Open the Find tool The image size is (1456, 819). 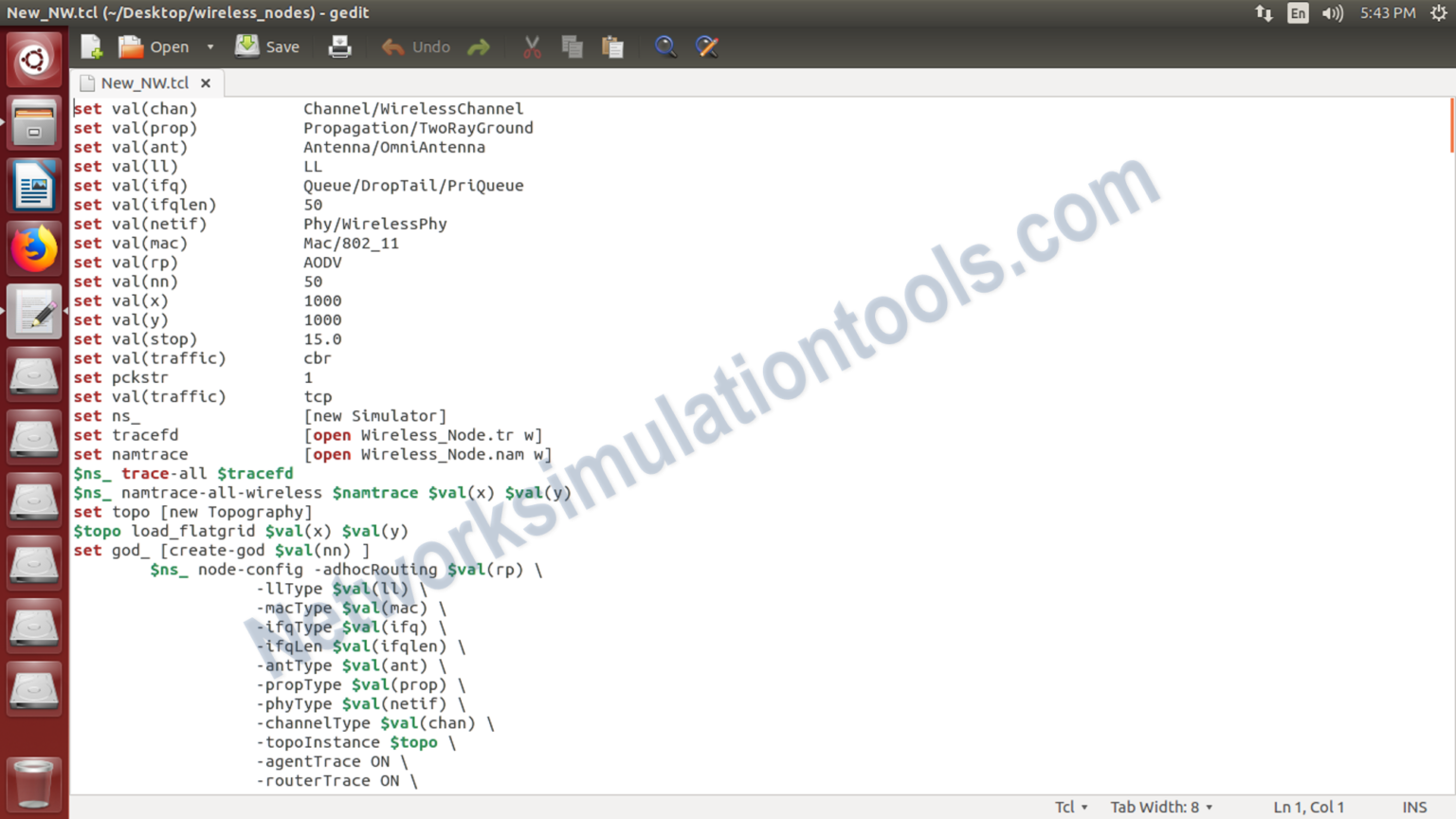pos(665,45)
